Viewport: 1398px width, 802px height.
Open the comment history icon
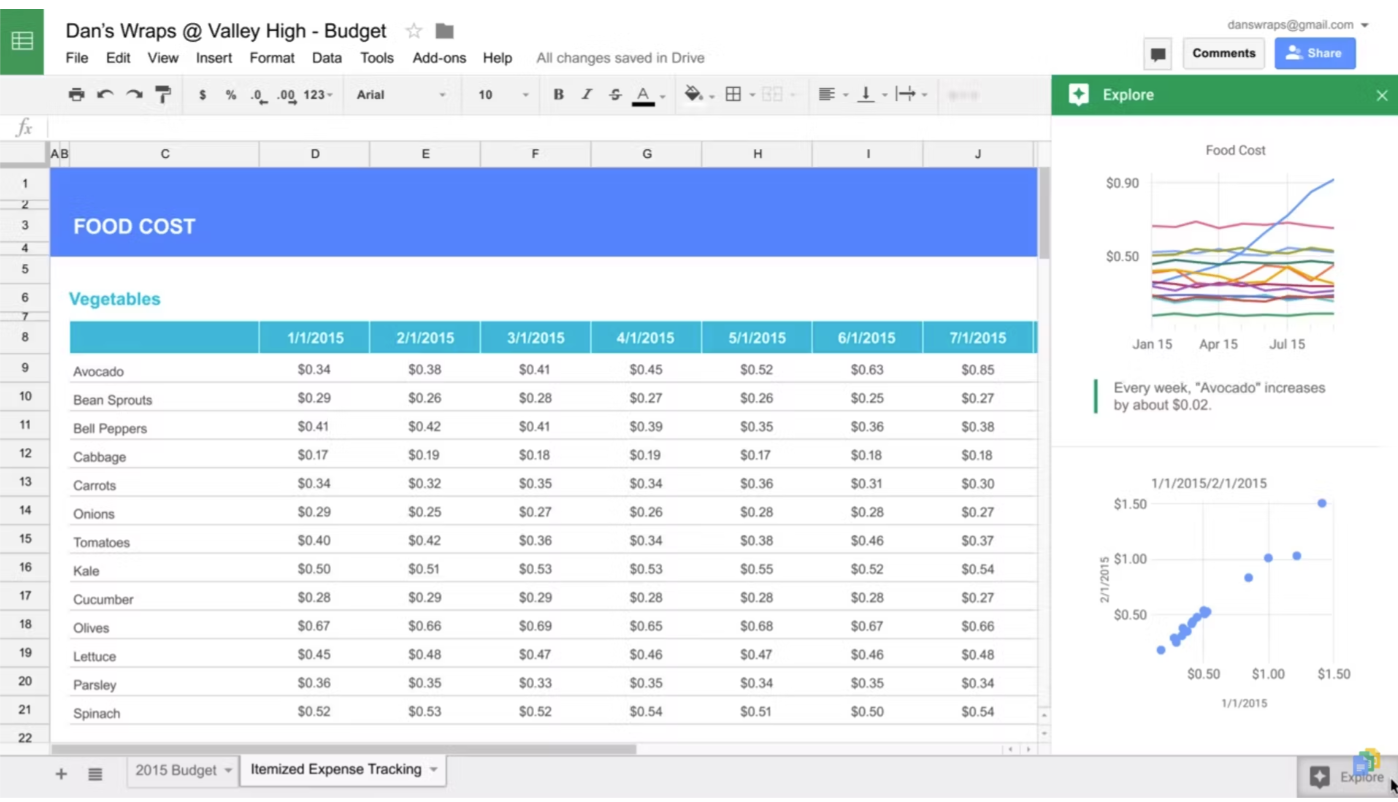[1157, 54]
